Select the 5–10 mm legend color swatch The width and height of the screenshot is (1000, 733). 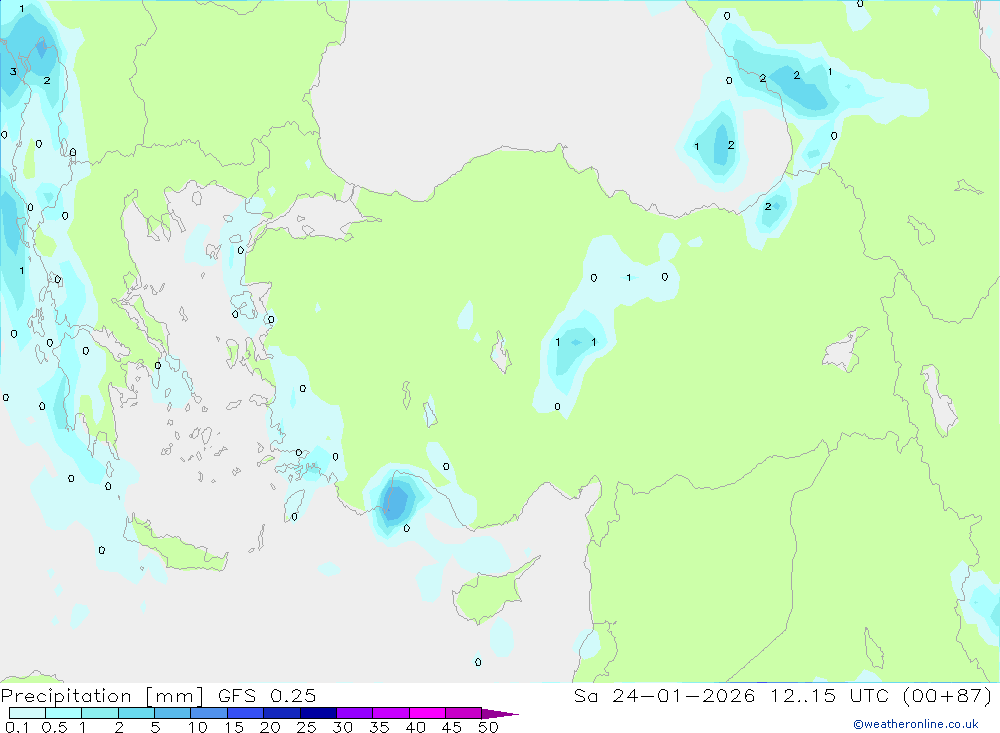[172, 713]
